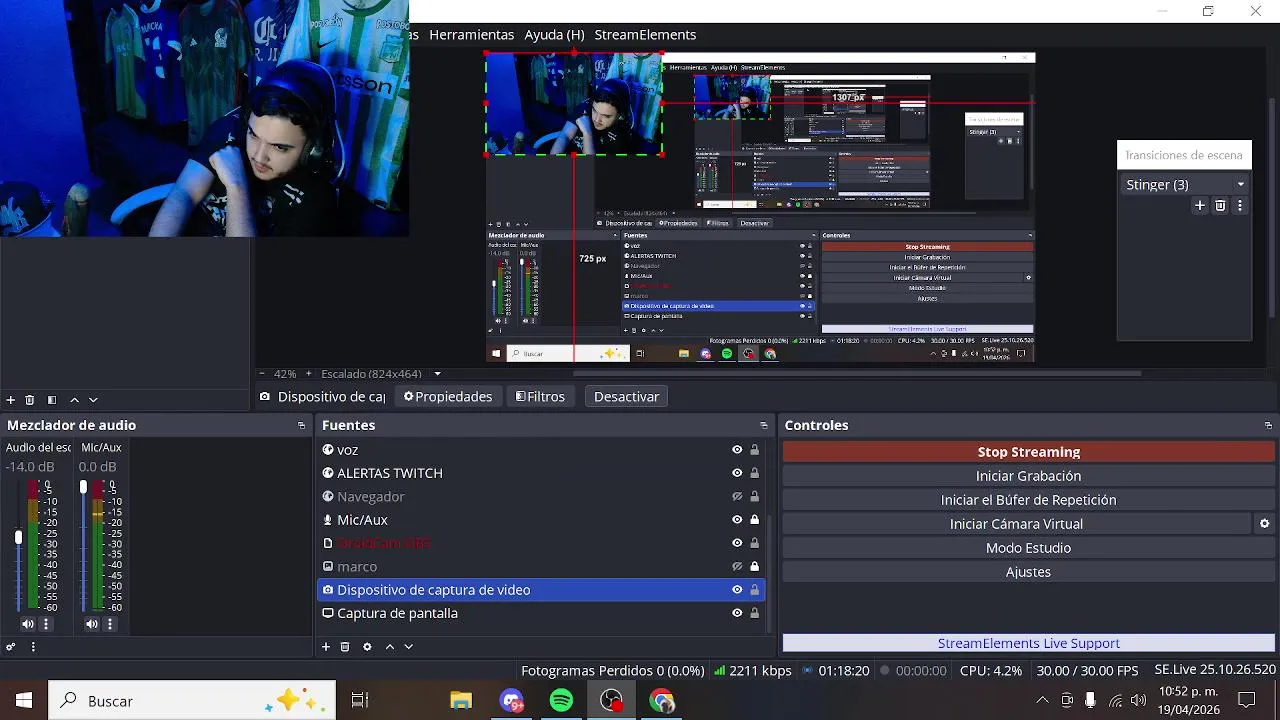Open options menu for Audio del escritorio channel
Image resolution: width=1280 pixels, height=720 pixels.
[45, 624]
